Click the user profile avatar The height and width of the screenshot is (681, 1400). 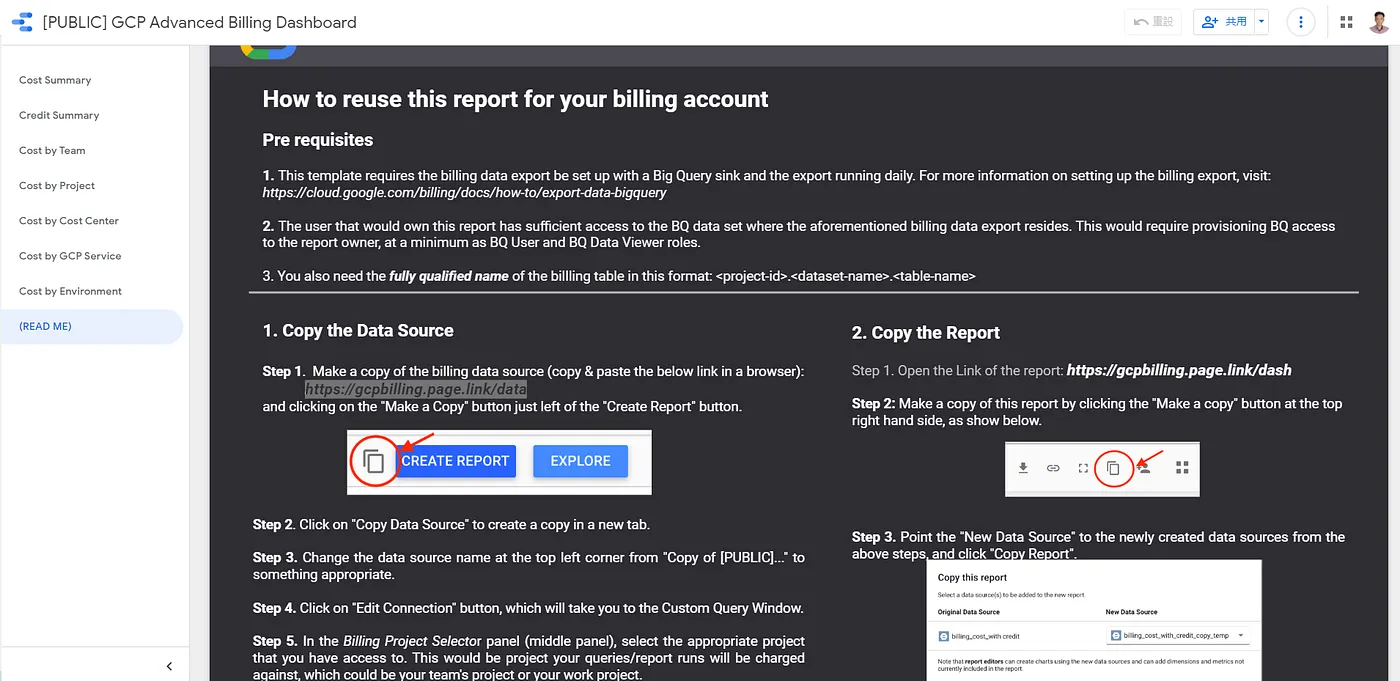[1378, 22]
